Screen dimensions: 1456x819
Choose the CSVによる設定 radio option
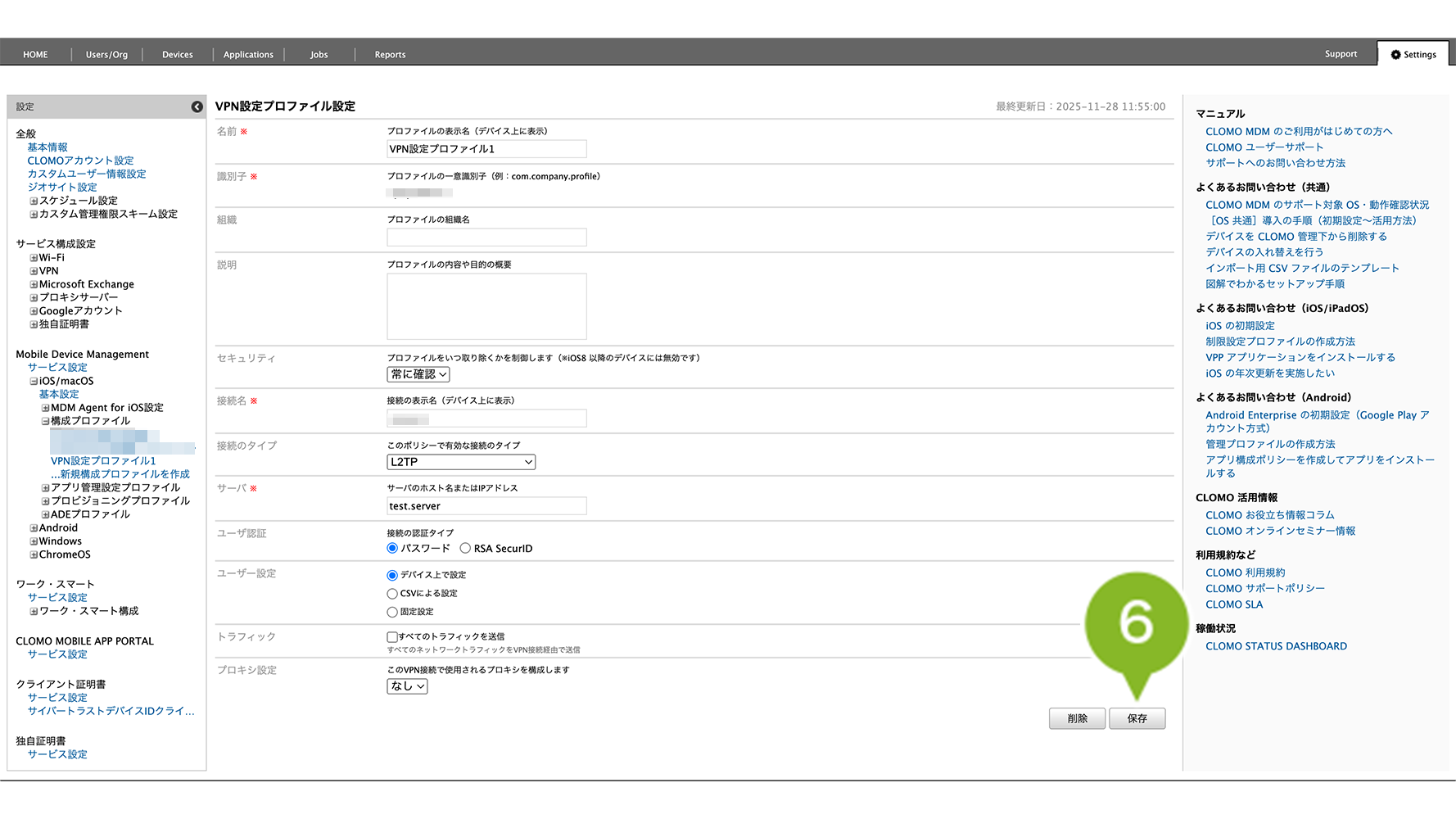pos(392,594)
